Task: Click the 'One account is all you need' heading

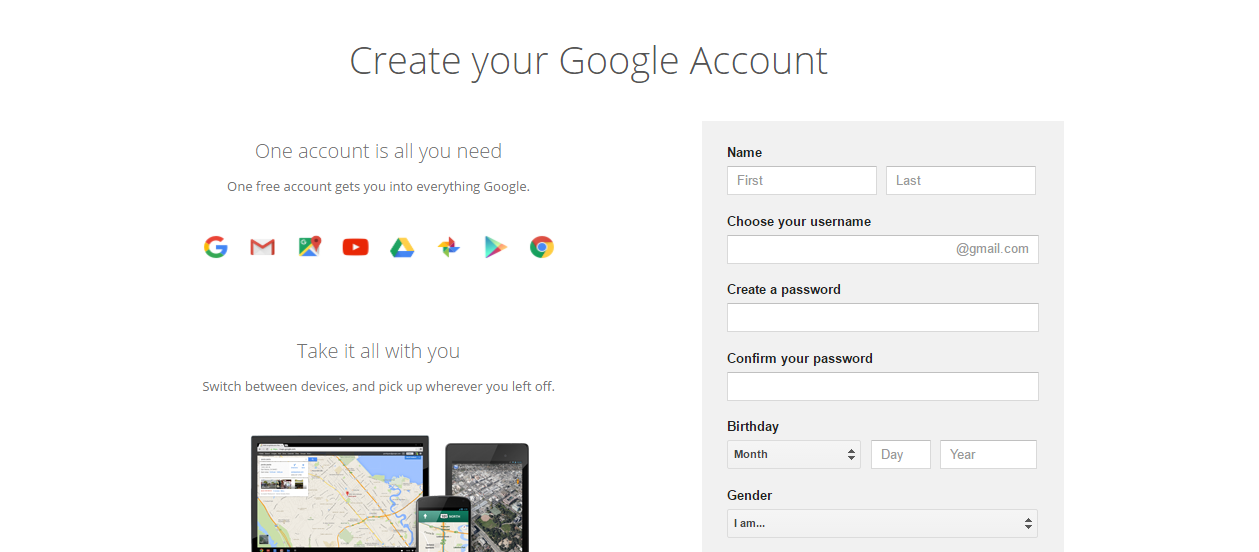Action: 378,151
